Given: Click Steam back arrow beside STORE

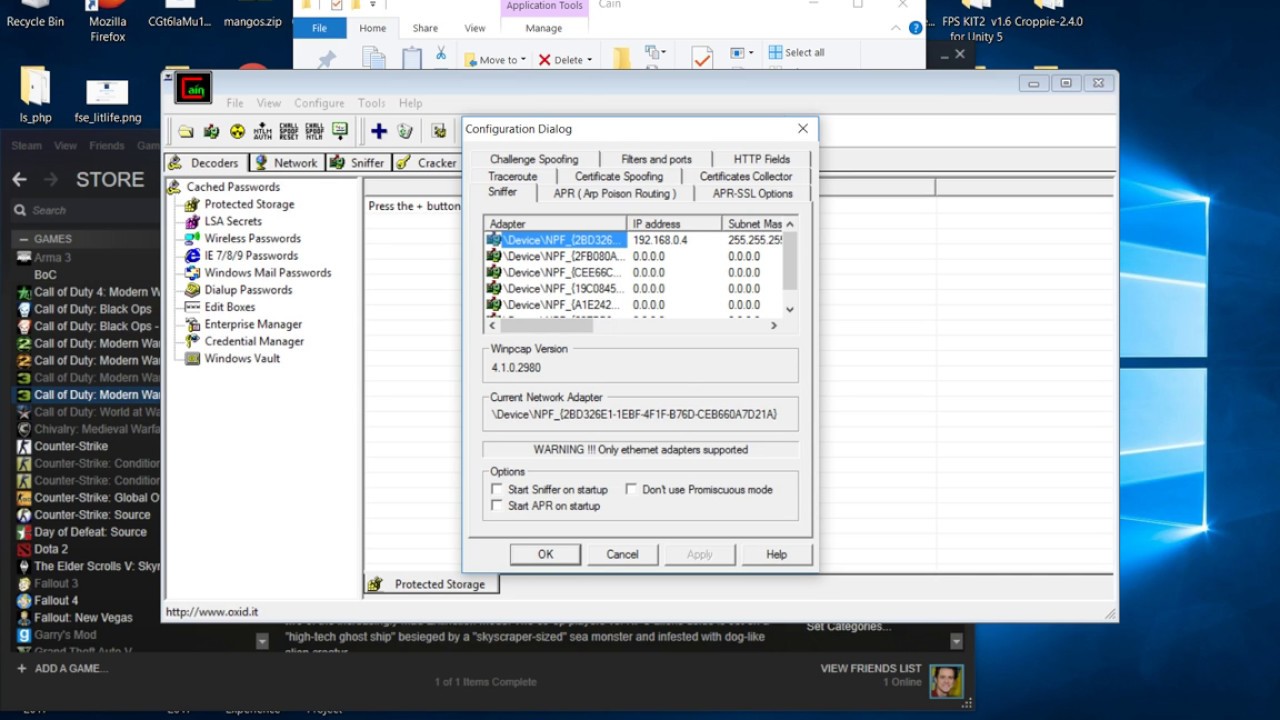Looking at the screenshot, I should pyautogui.click(x=19, y=179).
